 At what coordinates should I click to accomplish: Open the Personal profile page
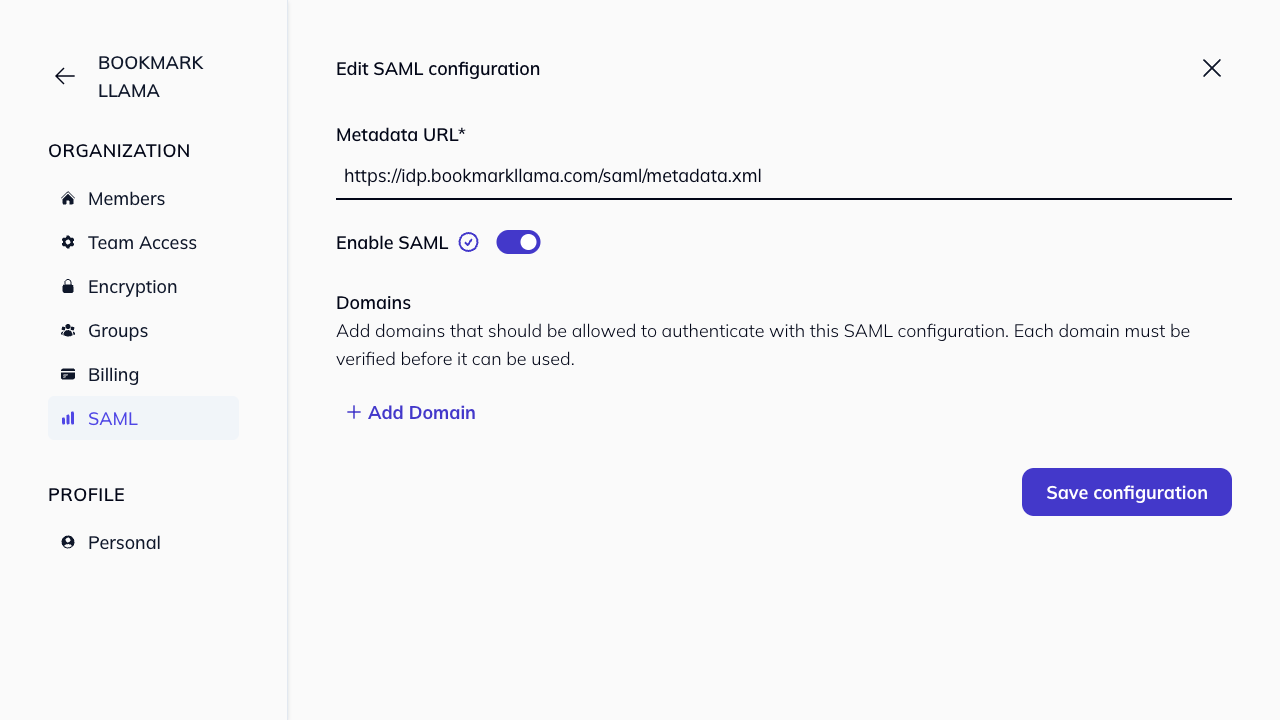click(x=124, y=542)
